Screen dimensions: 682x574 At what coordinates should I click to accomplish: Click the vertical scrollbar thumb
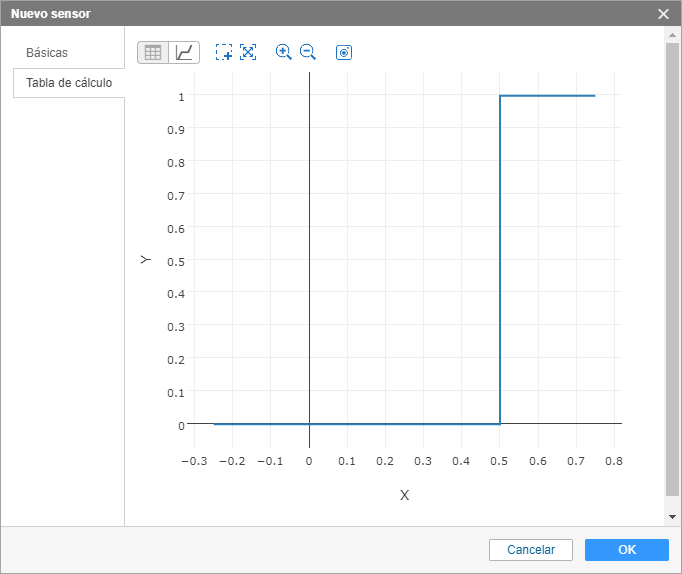(672, 269)
